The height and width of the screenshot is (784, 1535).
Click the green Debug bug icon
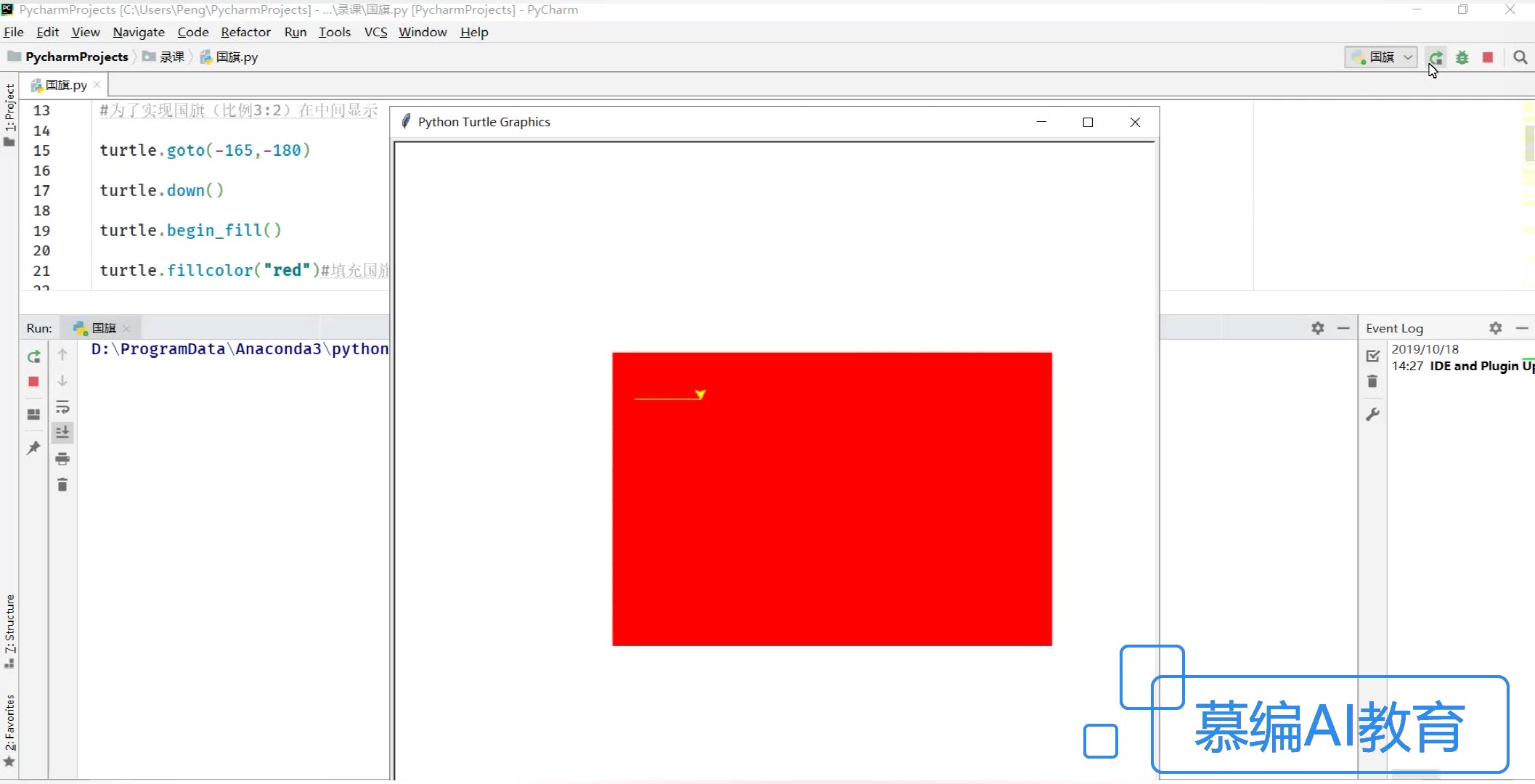[x=1462, y=57]
